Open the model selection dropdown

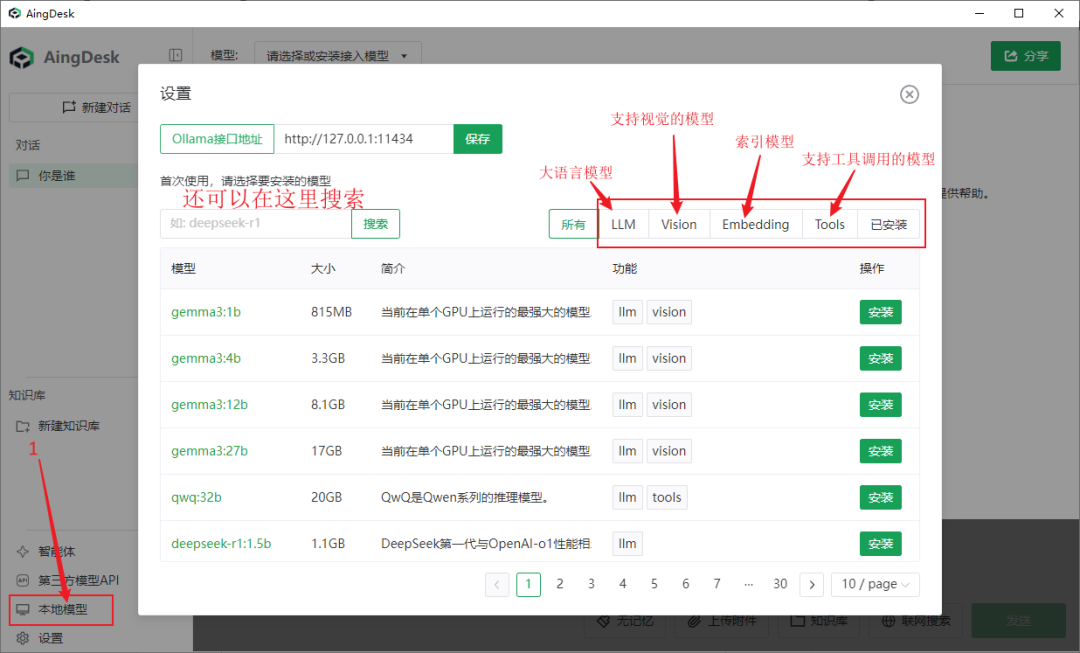tap(338, 56)
